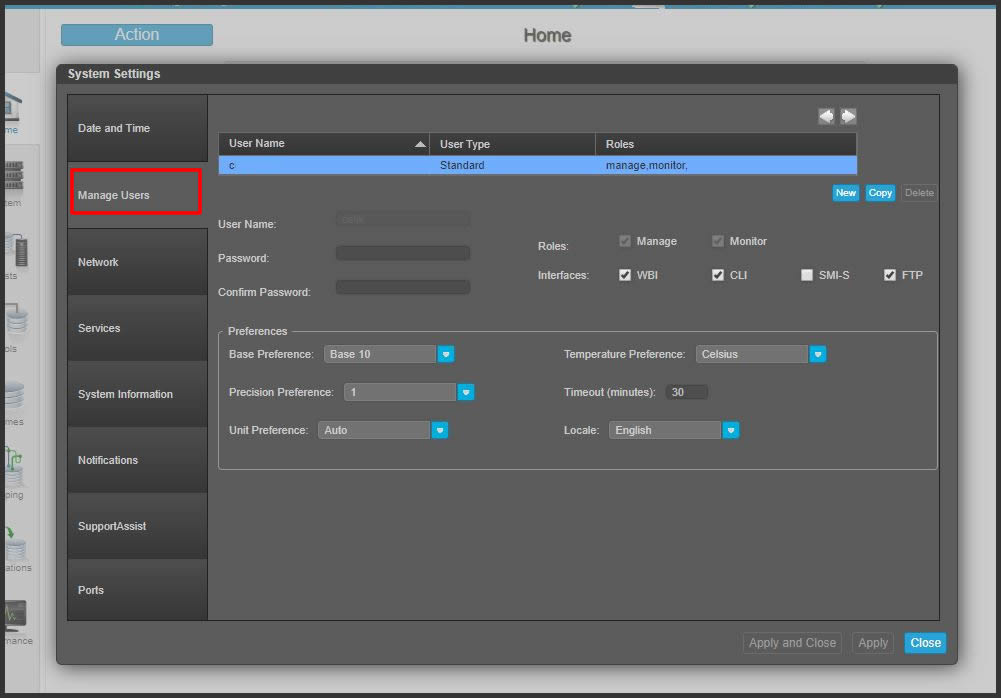
Task: Click the Apply and Close button
Action: tap(792, 643)
